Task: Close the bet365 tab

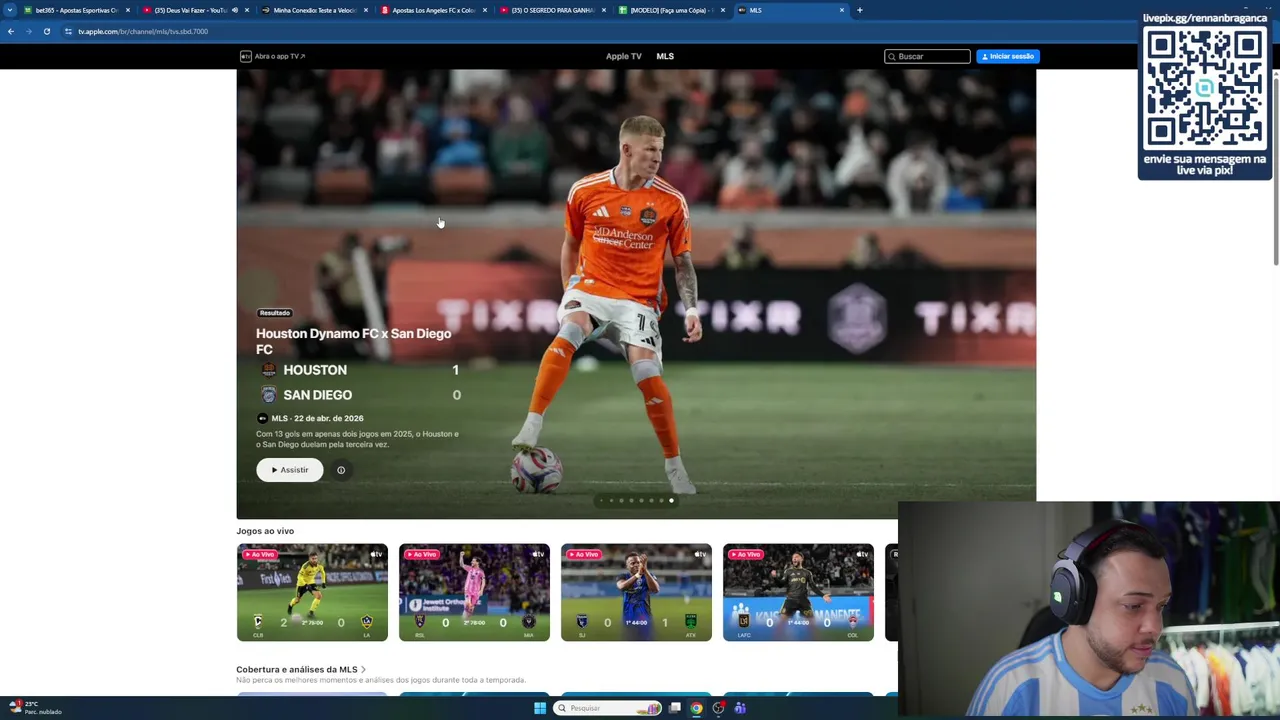Action: (x=128, y=10)
